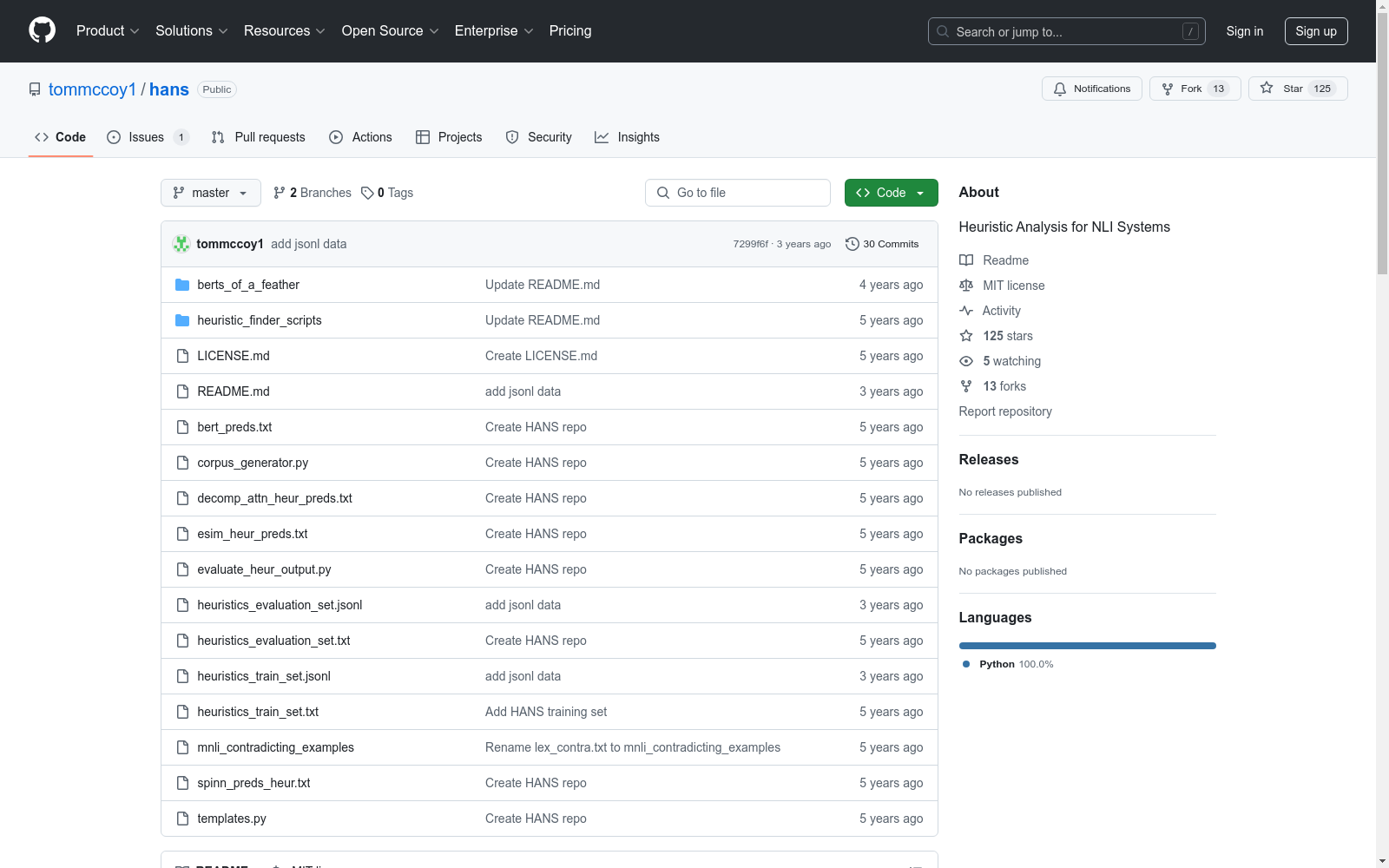Open the Projects tab
This screenshot has height=868, width=1389.
(x=449, y=137)
